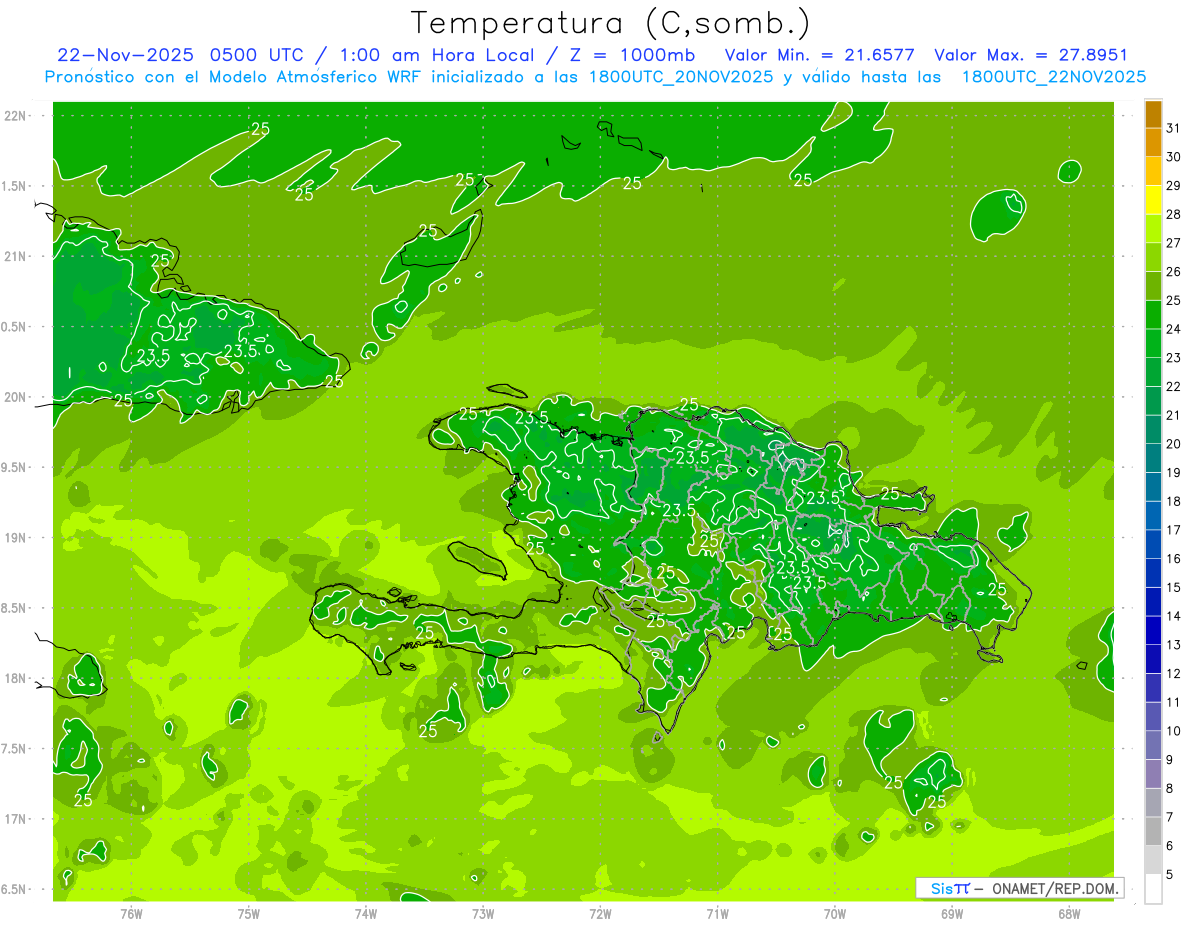The height and width of the screenshot is (927, 1200).
Task: Click the "21N" latitude axis label
Action: coord(15,256)
